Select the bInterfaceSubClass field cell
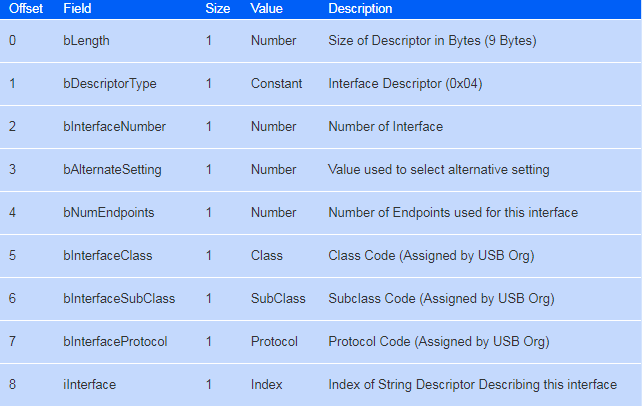The width and height of the screenshot is (642, 406). (119, 299)
